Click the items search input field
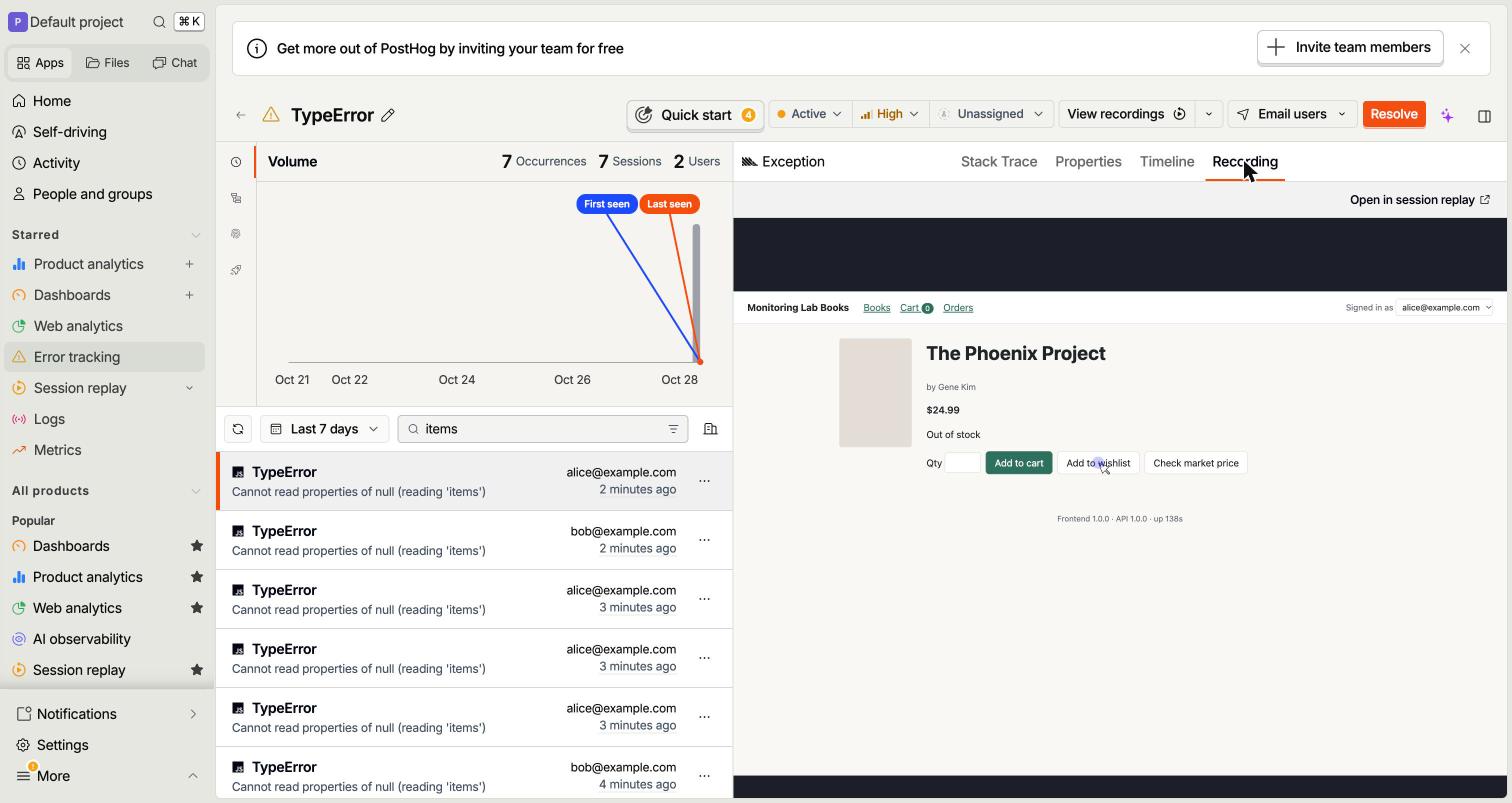 pyautogui.click(x=543, y=429)
